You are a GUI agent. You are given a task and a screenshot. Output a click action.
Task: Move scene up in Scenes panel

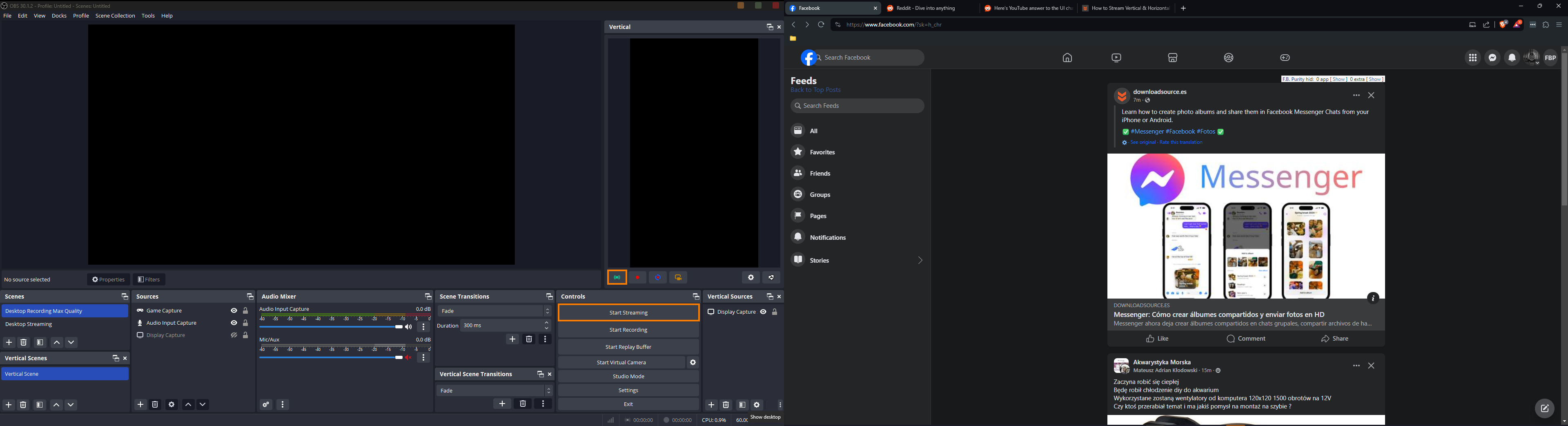(57, 343)
